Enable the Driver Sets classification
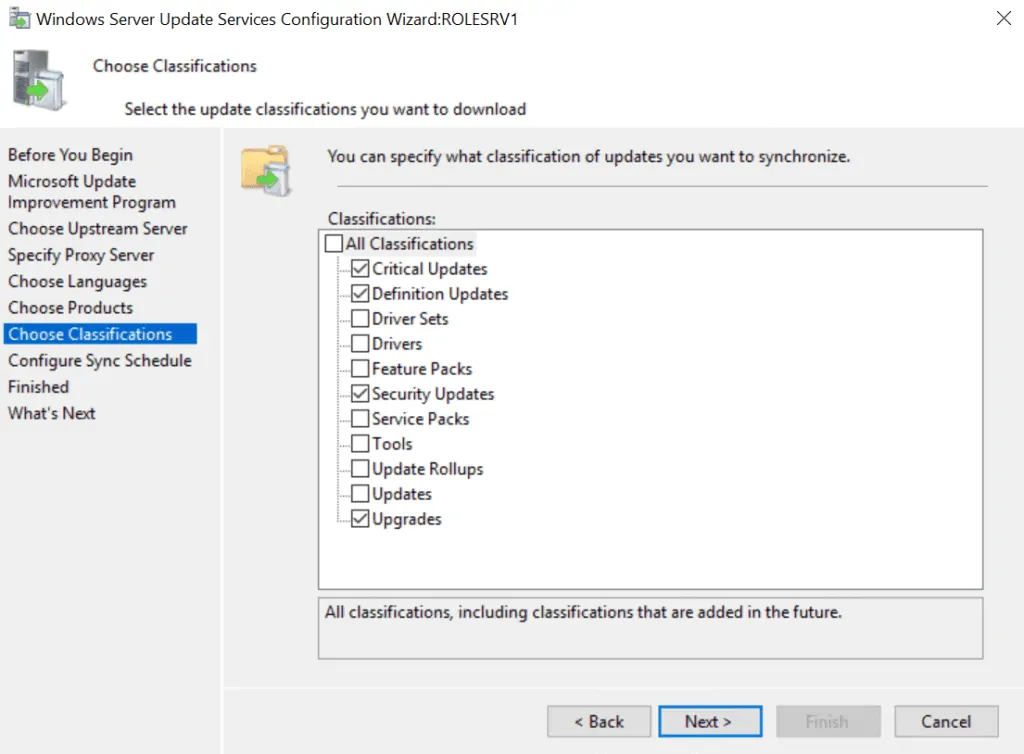This screenshot has width=1024, height=754. (361, 318)
